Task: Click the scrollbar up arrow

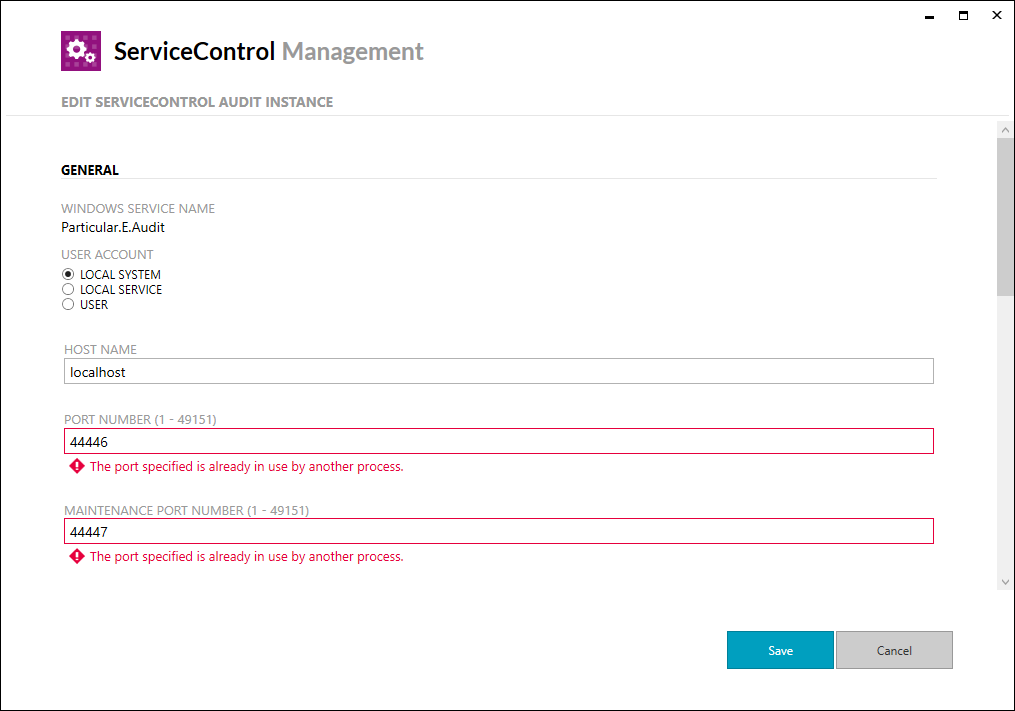Action: 1005,128
